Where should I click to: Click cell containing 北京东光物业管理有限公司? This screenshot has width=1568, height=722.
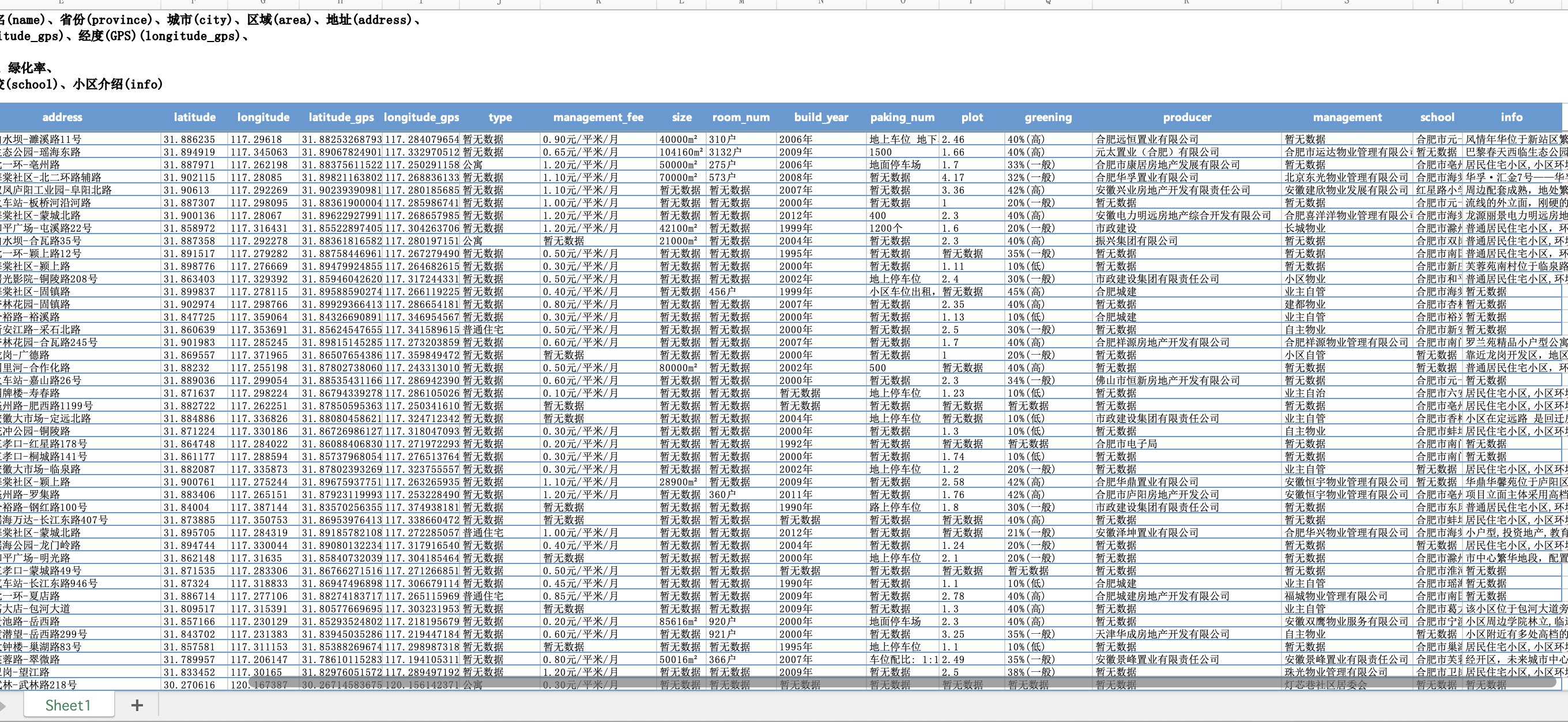tap(1346, 177)
